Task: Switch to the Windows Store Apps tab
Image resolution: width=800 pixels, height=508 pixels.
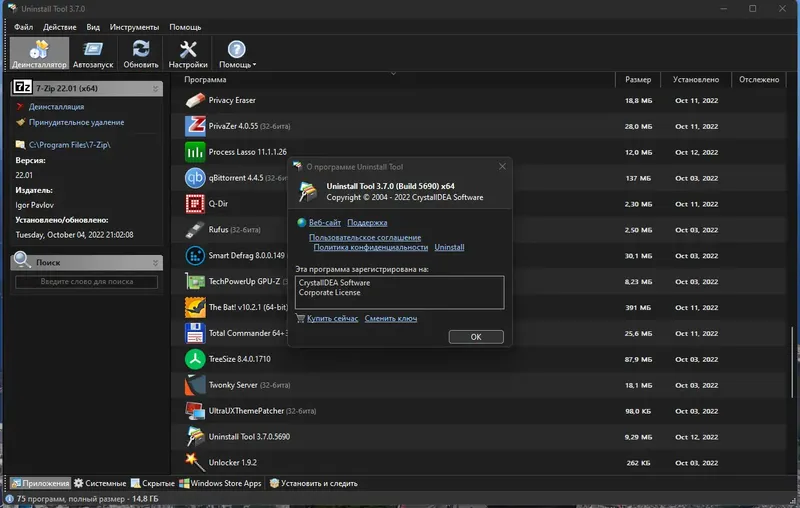Action: pos(220,484)
